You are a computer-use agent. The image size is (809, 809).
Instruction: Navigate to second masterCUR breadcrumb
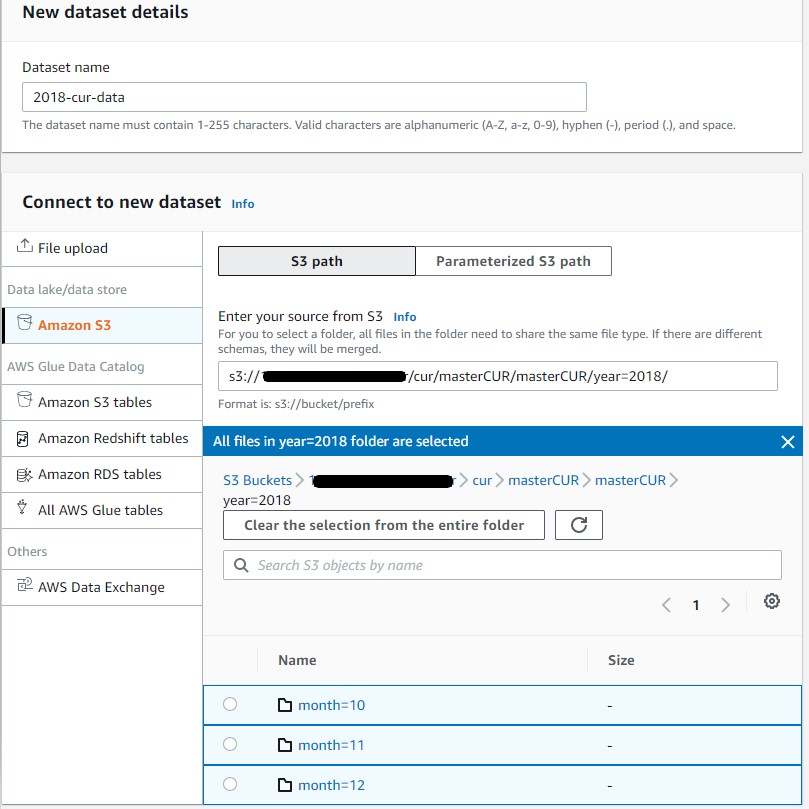(630, 480)
